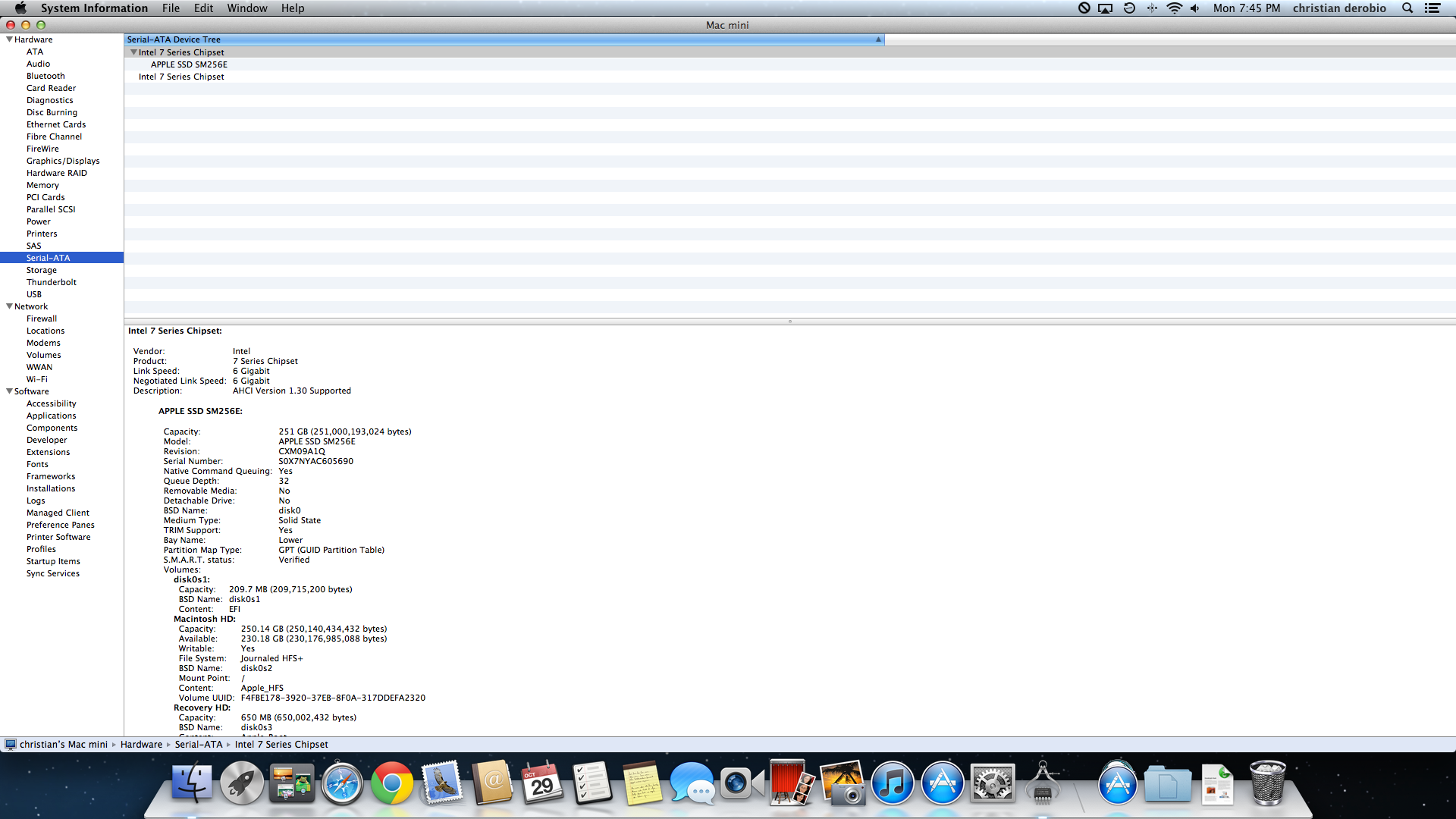This screenshot has height=819, width=1456.
Task: Open iTunes in the dock
Action: [x=892, y=783]
